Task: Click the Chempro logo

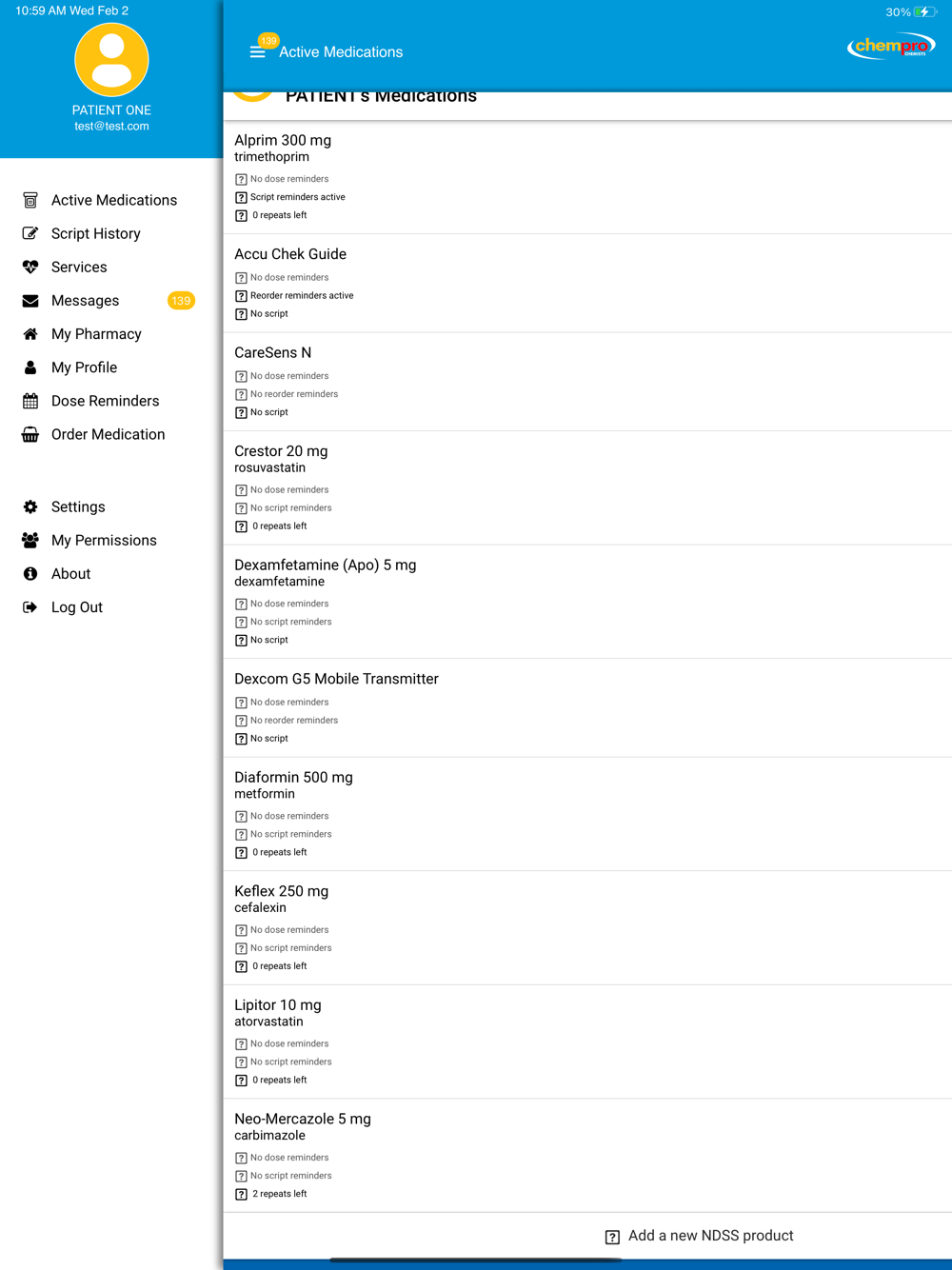Action: (x=890, y=47)
